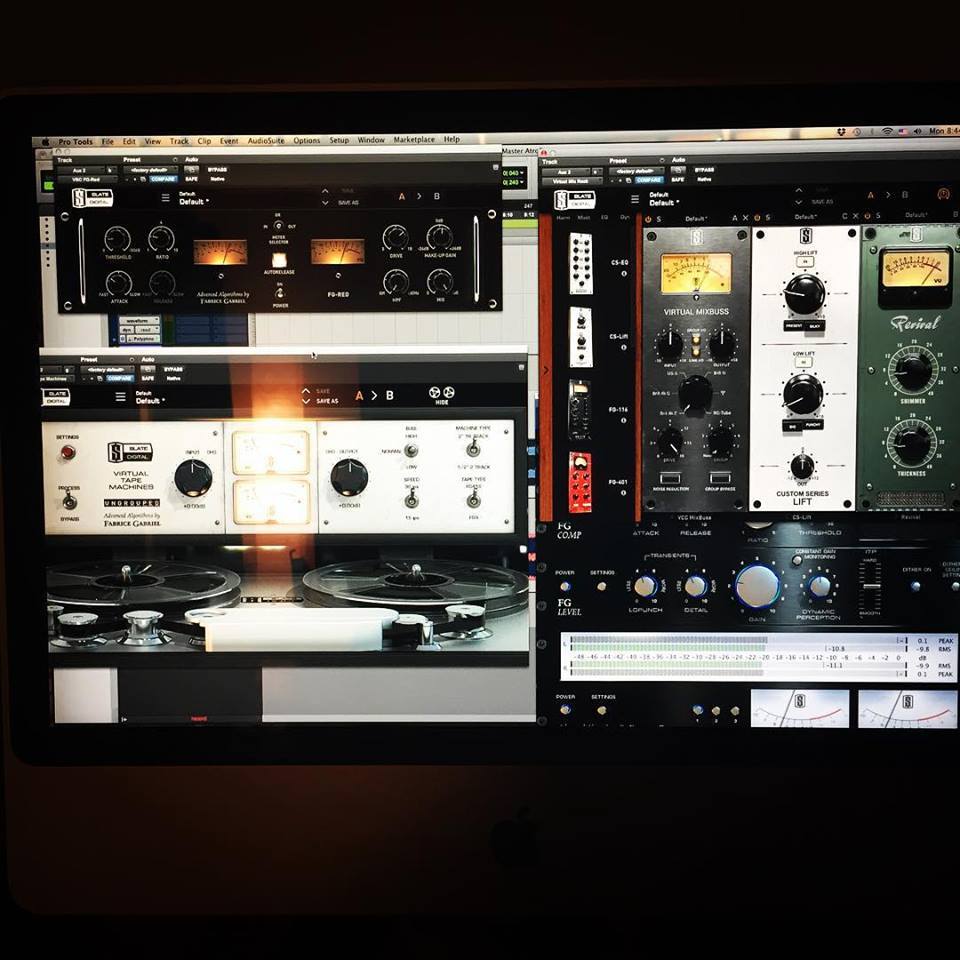
Task: Flip the Machine Type switch on Tape Machines
Action: click(x=473, y=450)
